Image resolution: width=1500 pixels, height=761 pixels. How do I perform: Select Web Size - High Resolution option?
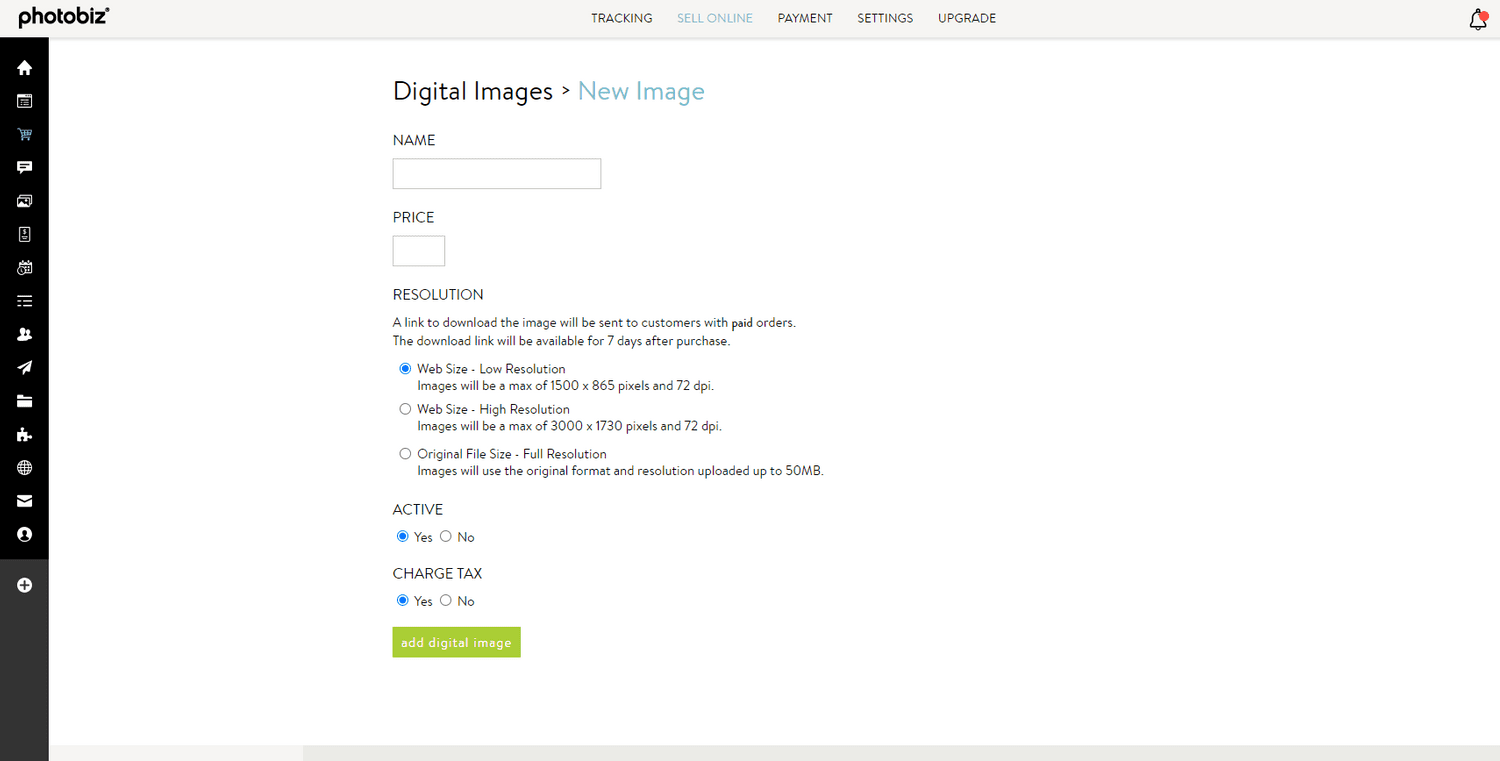[405, 408]
